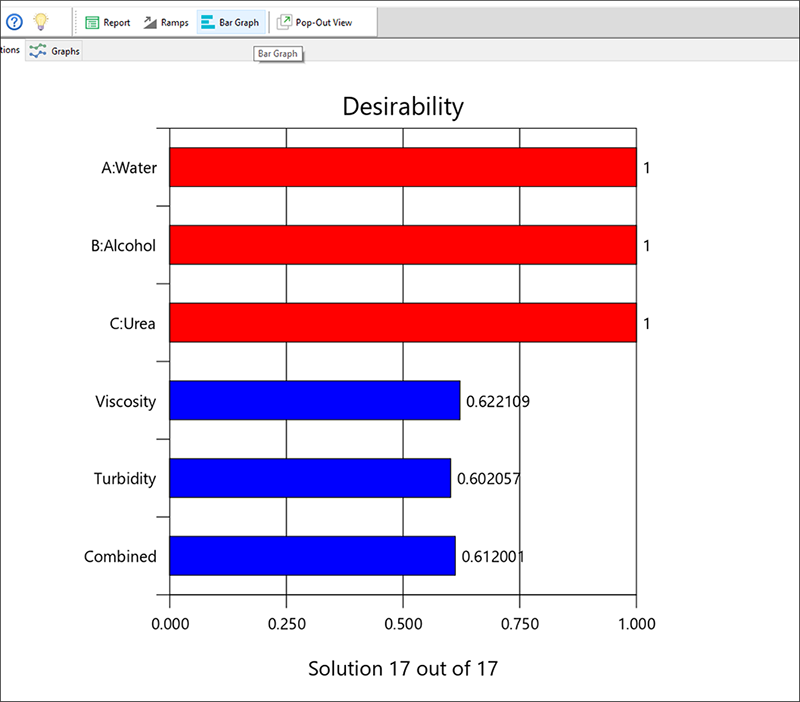Select the Bar Graph view button
This screenshot has width=800, height=702.
click(x=231, y=22)
